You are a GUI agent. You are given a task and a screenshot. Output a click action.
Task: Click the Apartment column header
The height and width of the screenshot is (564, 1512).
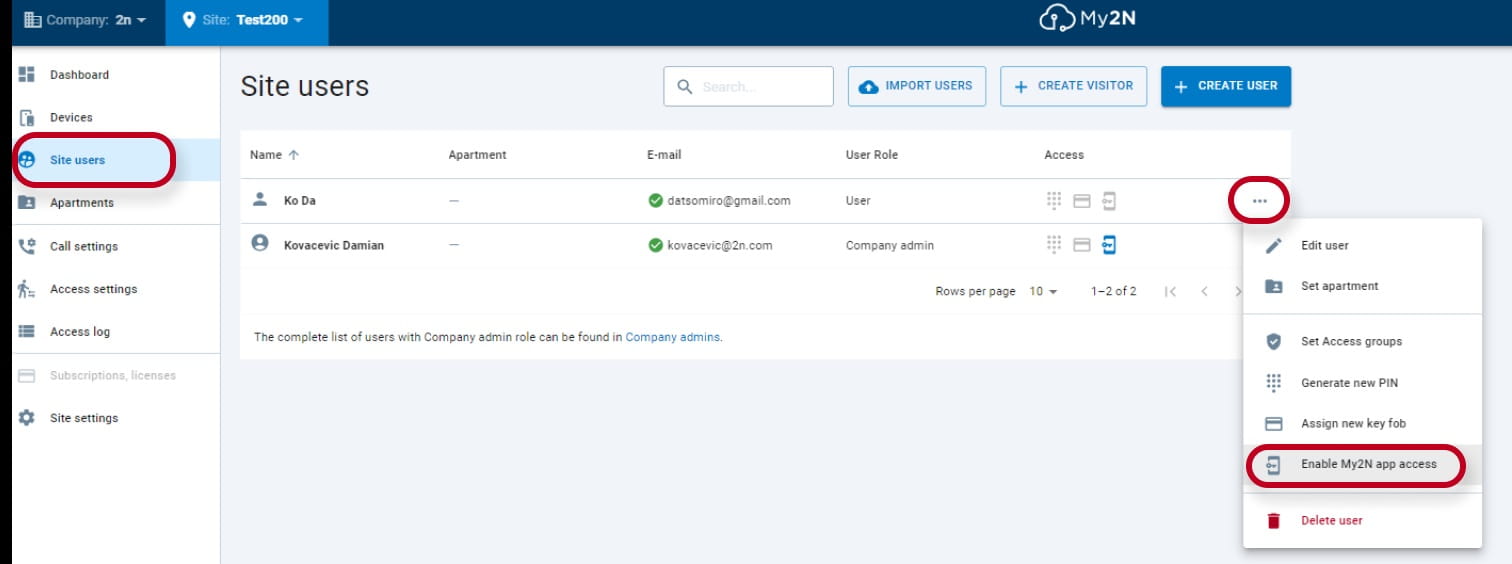tap(477, 155)
